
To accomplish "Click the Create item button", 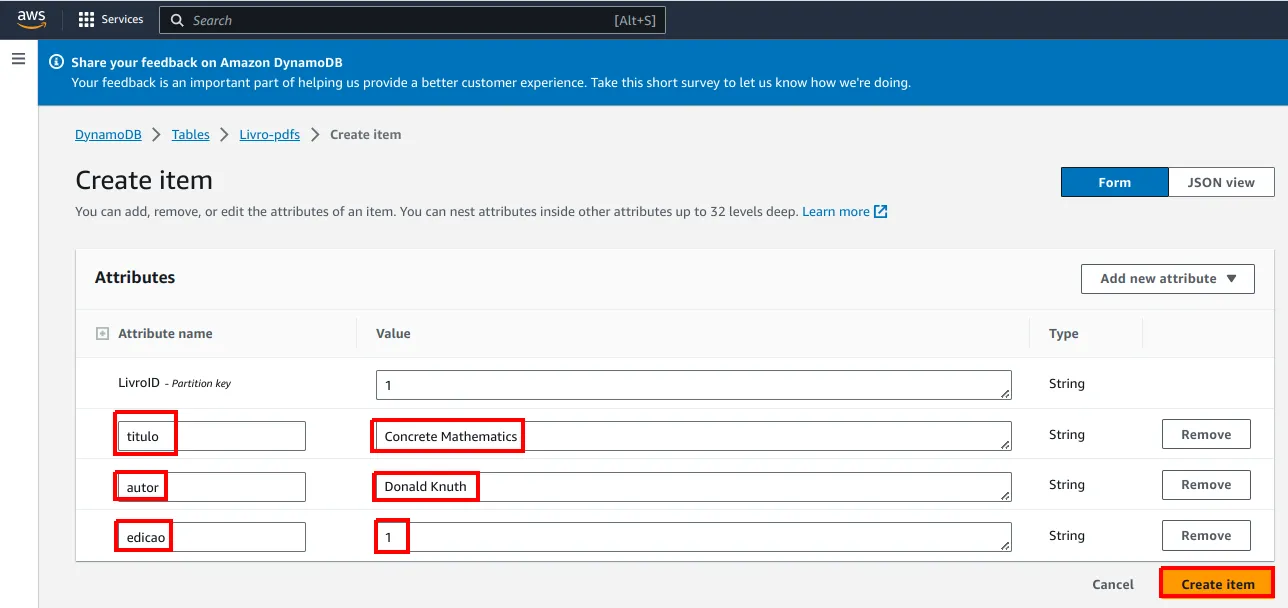I will point(1218,585).
